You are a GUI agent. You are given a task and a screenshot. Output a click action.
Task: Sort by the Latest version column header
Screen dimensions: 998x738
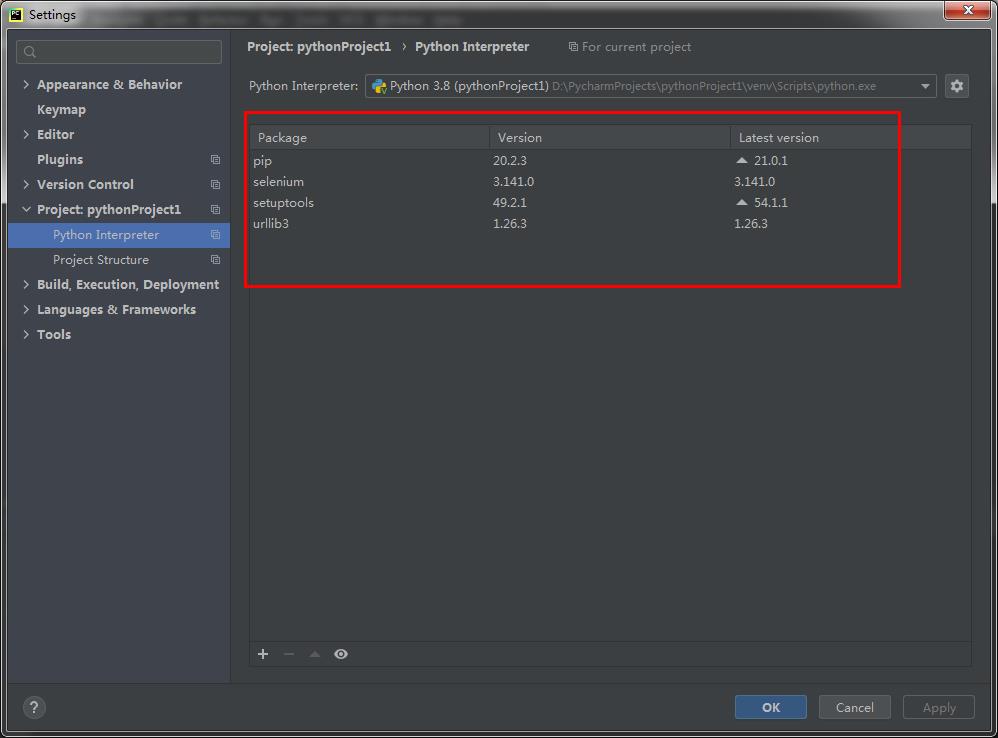[850, 137]
